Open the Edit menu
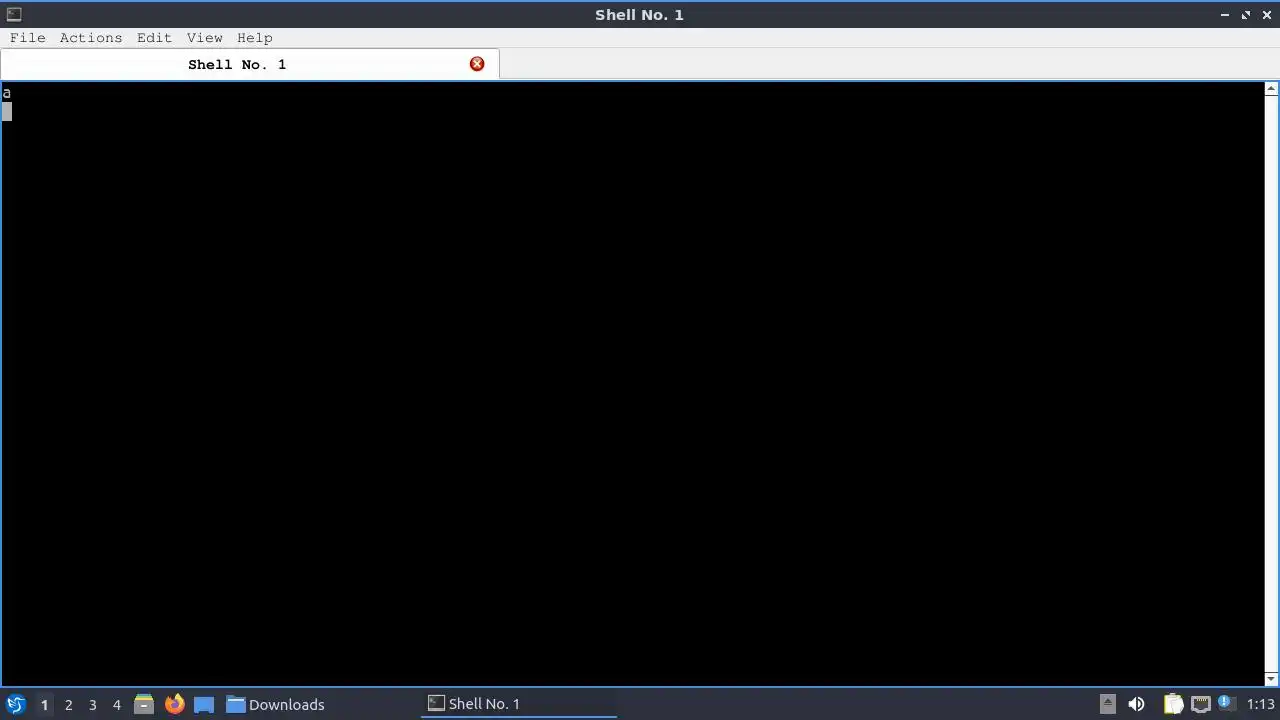 154,38
